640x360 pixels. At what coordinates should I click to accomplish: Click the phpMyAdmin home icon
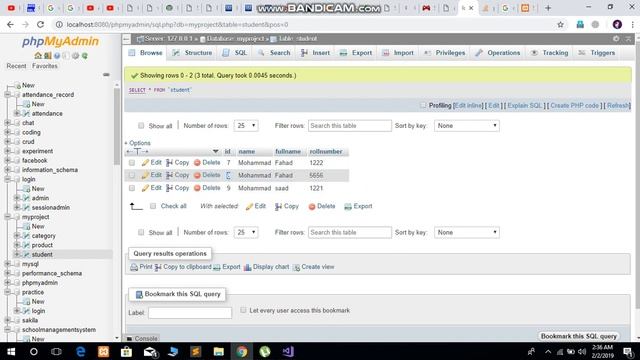[x=38, y=56]
